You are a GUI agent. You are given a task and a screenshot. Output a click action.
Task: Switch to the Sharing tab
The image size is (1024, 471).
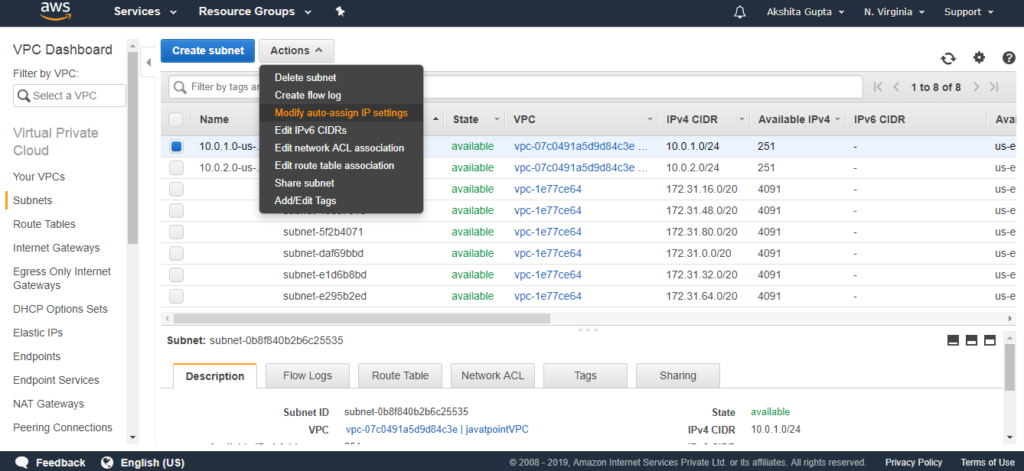(678, 376)
